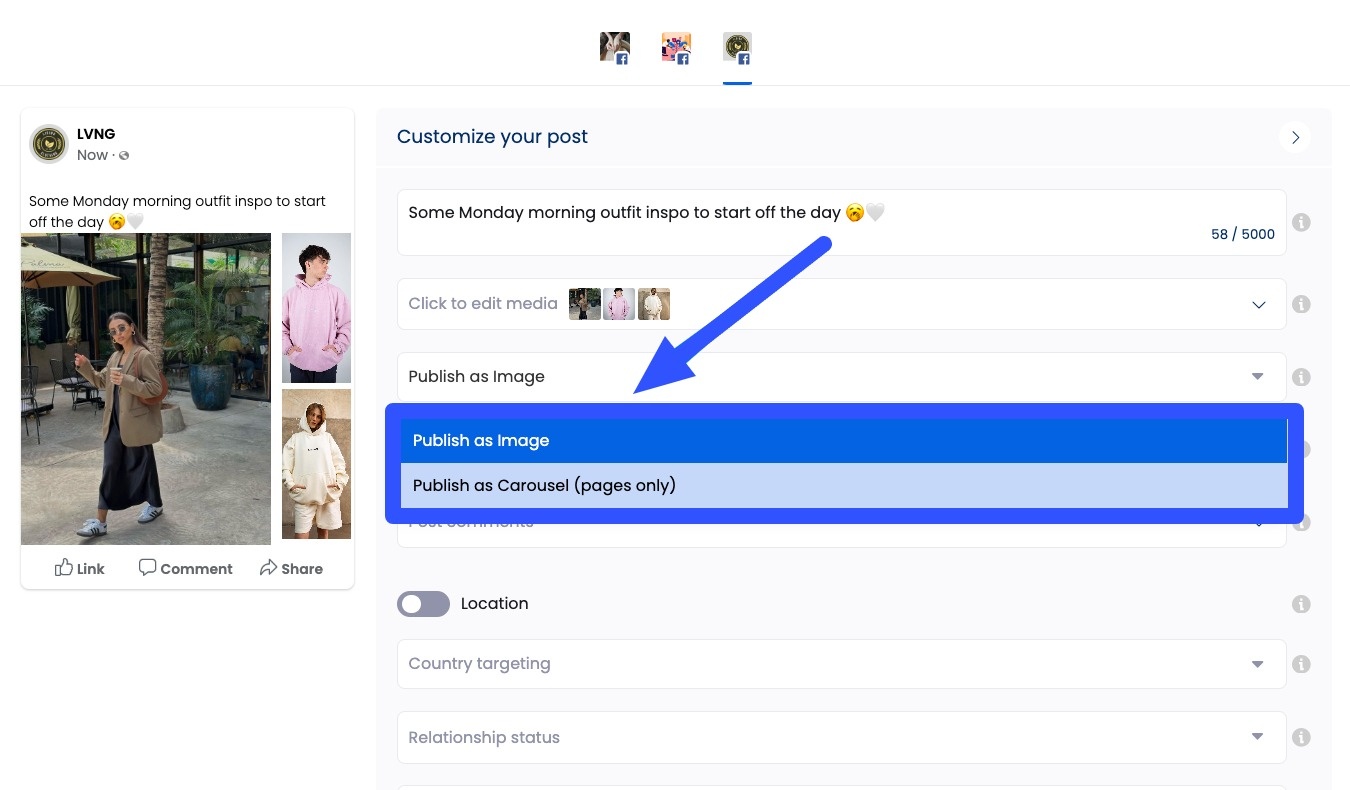Click the Comment speech-bubble icon in the preview

[147, 567]
